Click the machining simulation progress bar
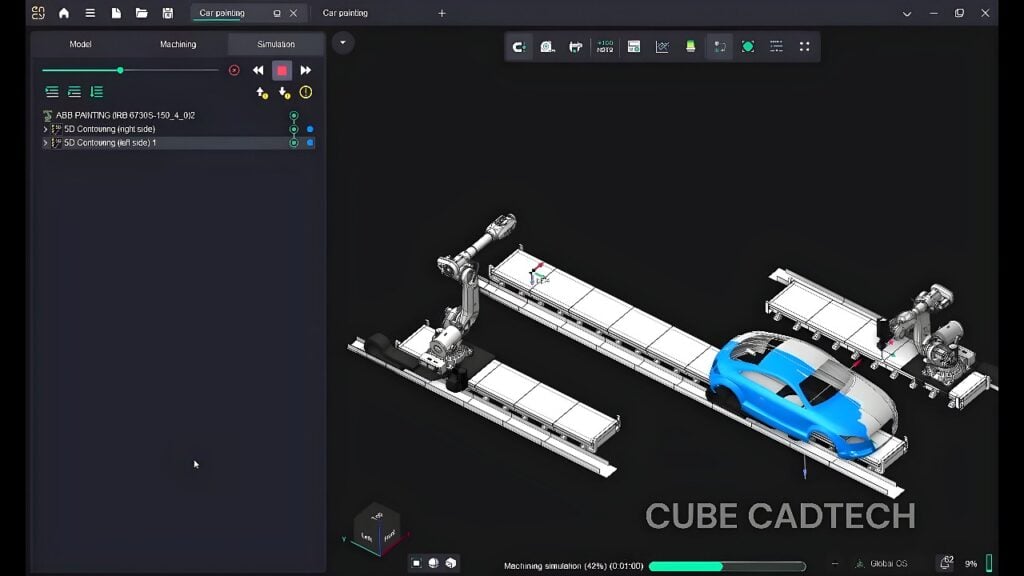This screenshot has width=1024, height=576. (x=727, y=566)
